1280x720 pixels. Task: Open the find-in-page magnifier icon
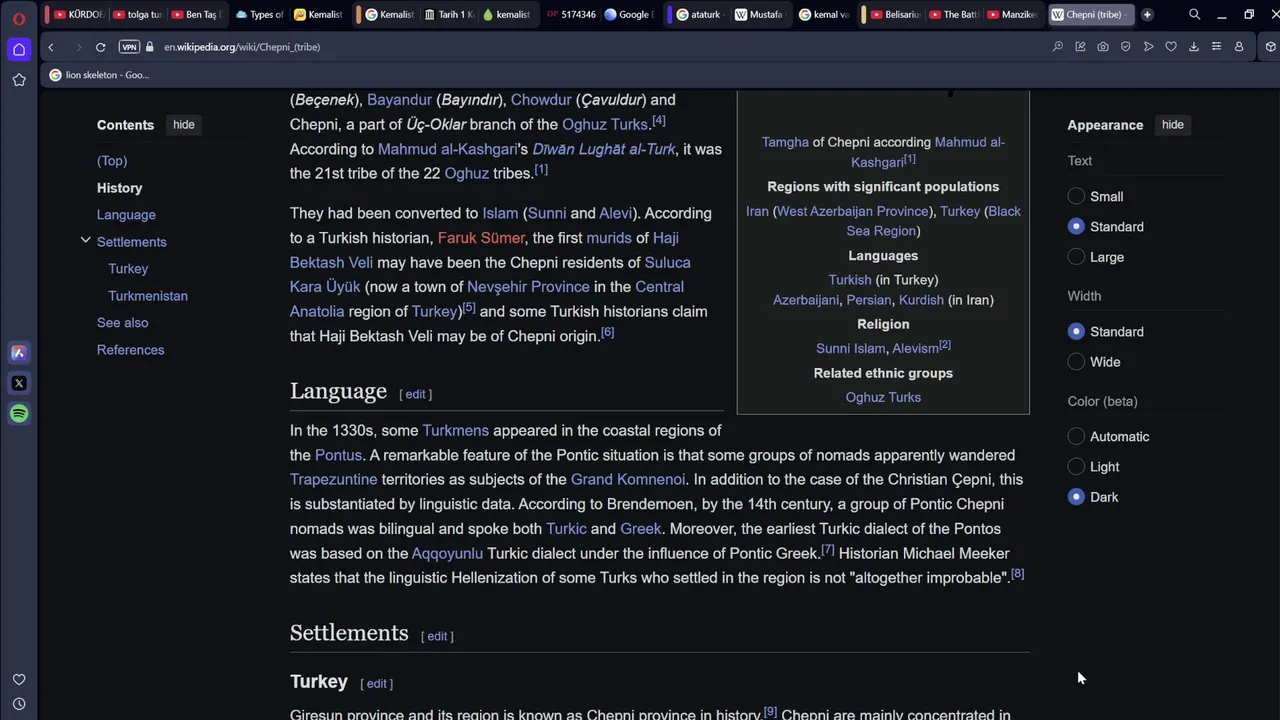click(x=1058, y=47)
